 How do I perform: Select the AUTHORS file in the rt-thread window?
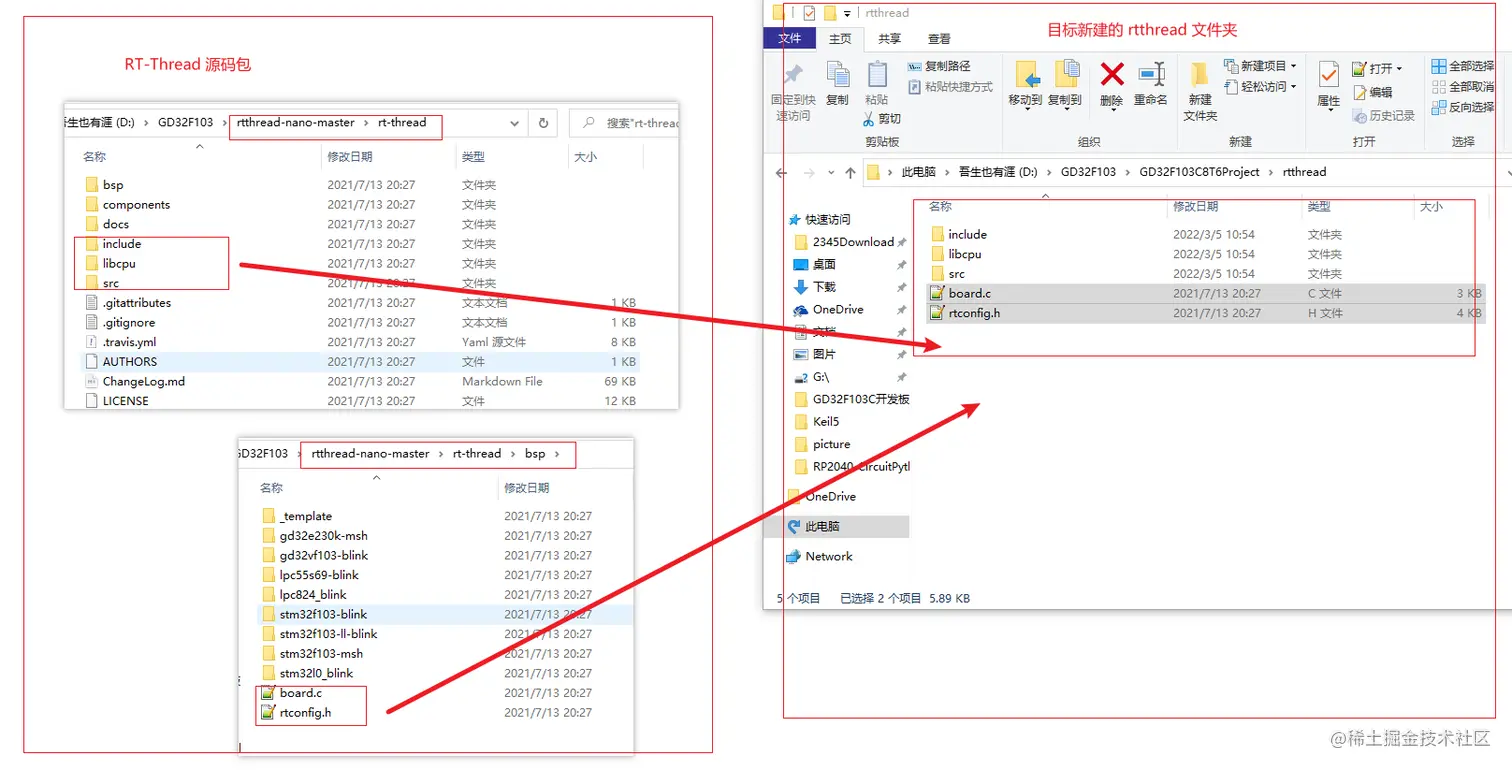(359, 361)
